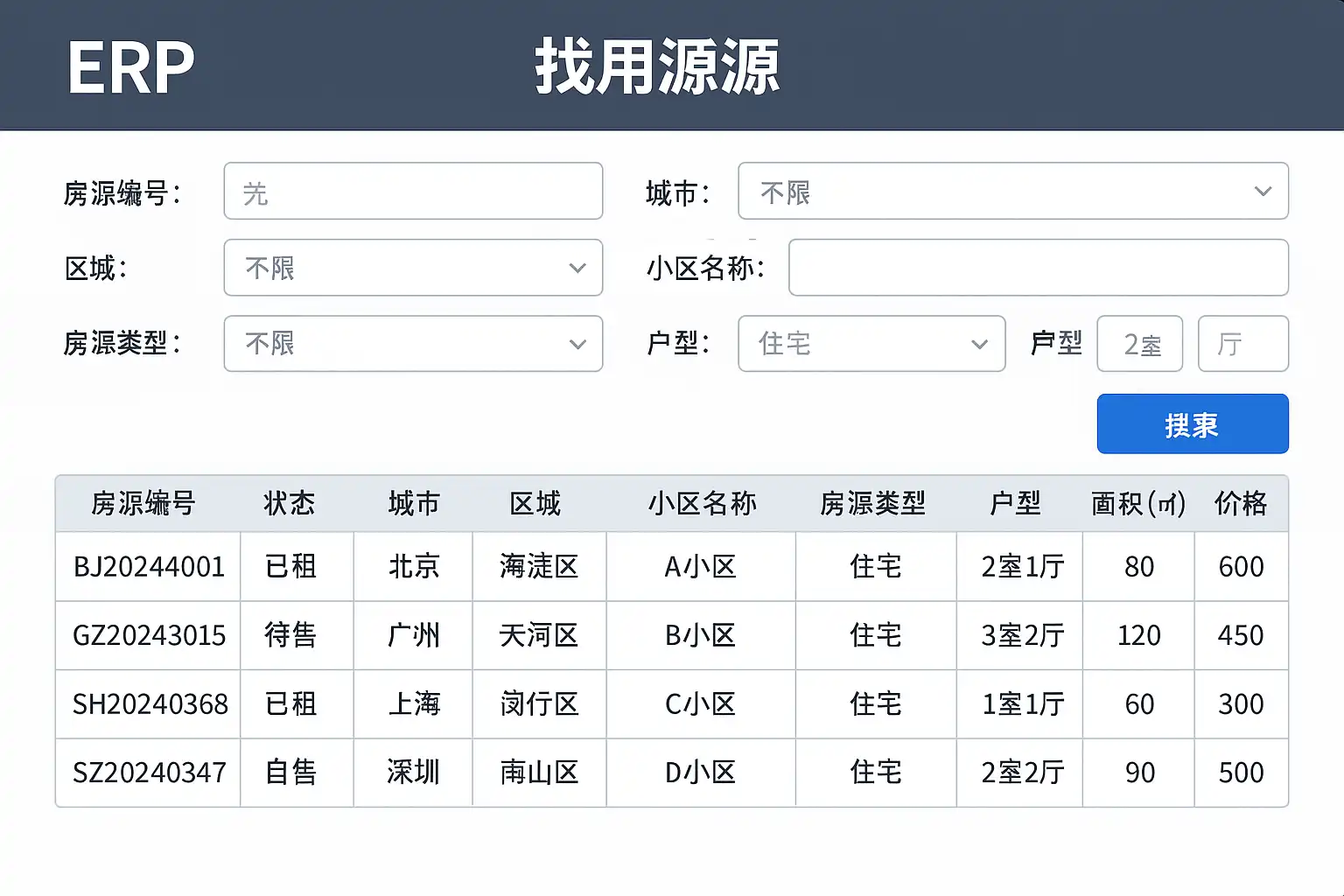Screen dimensions: 1344x896
Task: Click the 面积(㎡) column header
Action: [x=1138, y=504]
